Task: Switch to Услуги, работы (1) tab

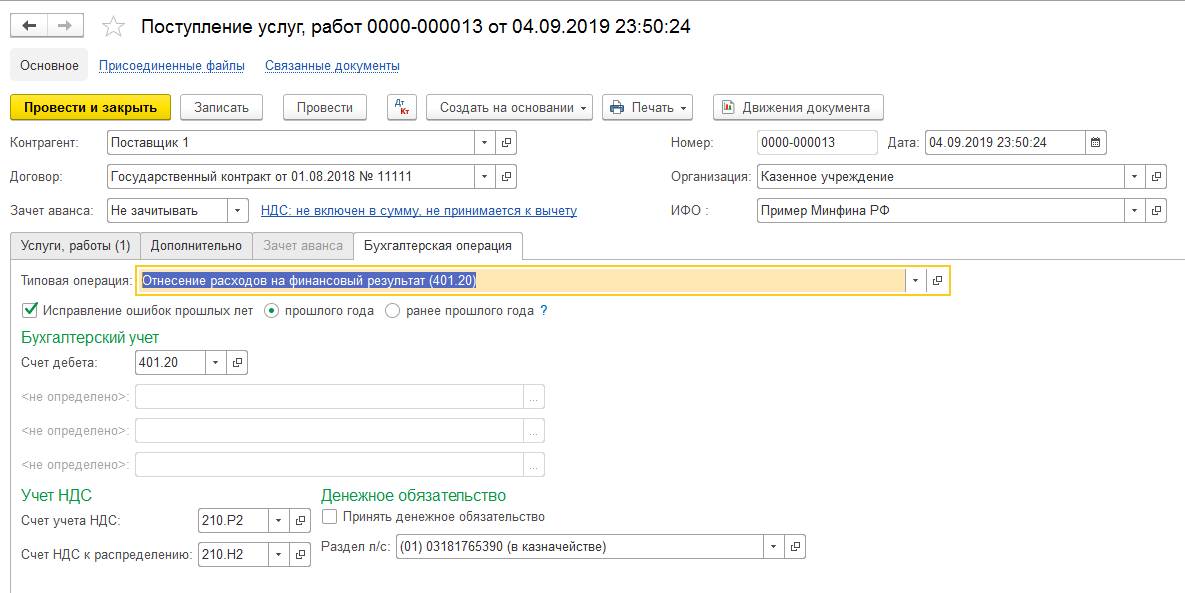Action: (76, 246)
